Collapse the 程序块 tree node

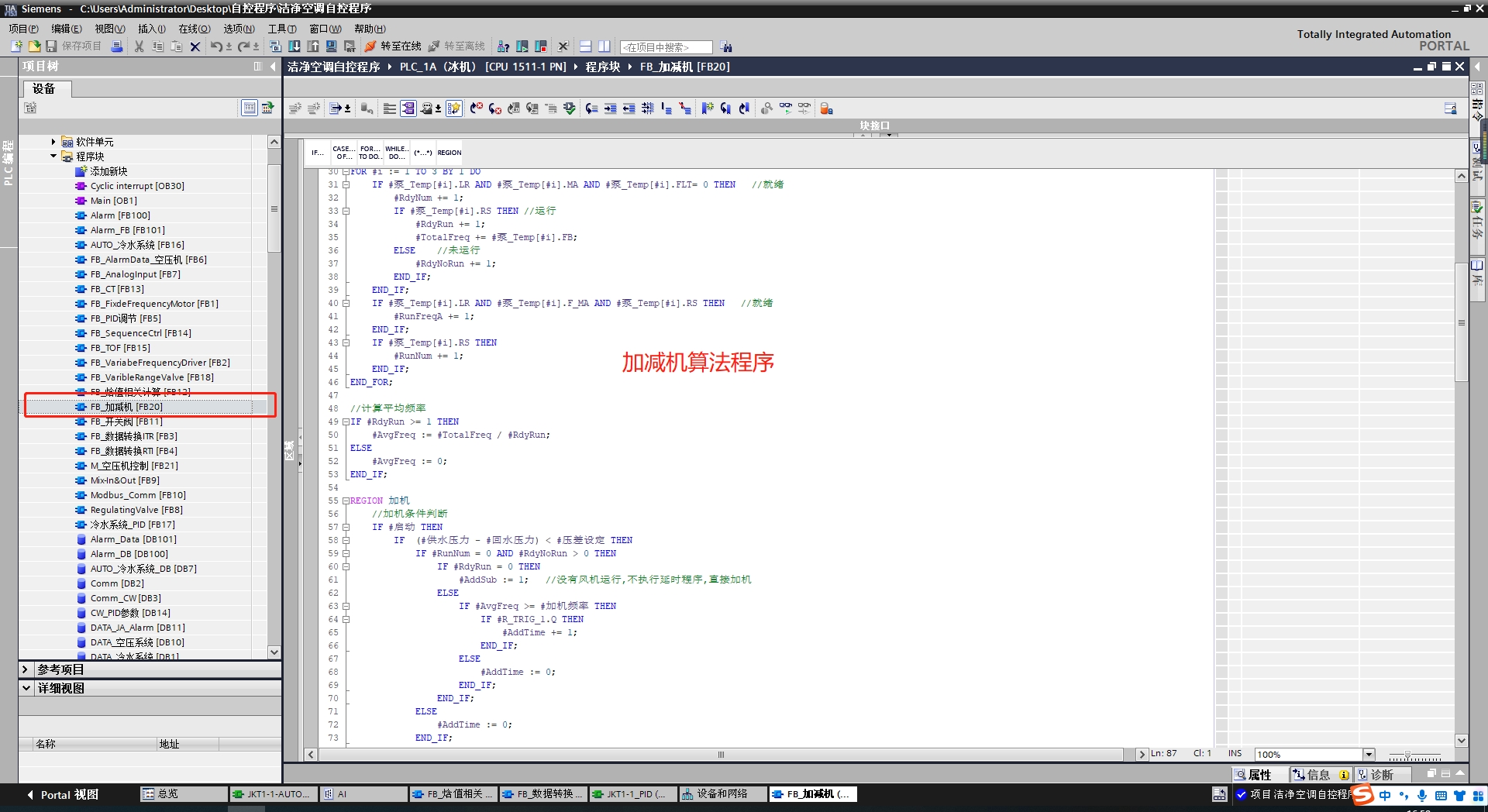(x=53, y=157)
